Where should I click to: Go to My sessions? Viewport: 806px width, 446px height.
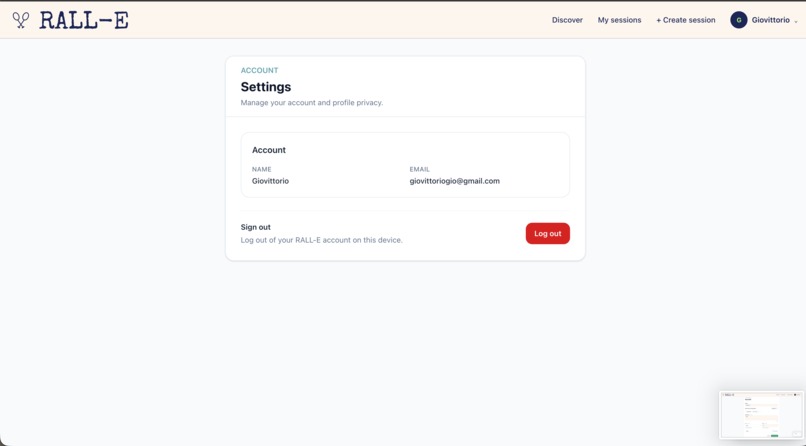tap(619, 20)
